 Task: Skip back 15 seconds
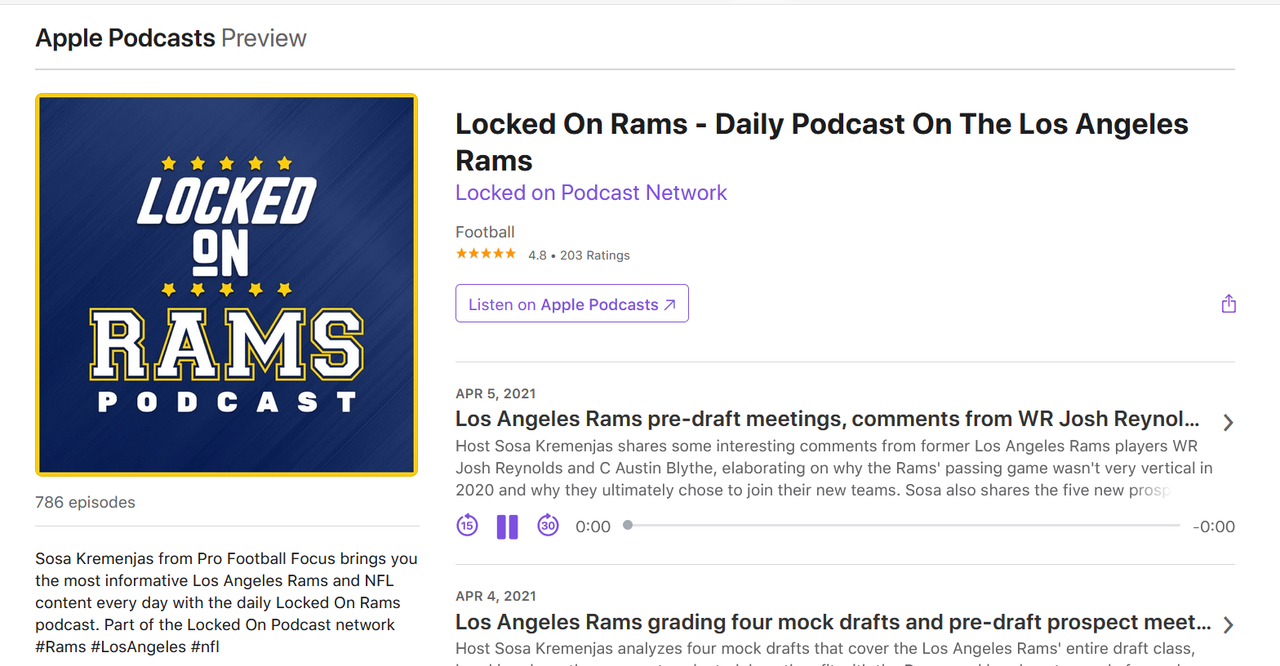click(467, 525)
